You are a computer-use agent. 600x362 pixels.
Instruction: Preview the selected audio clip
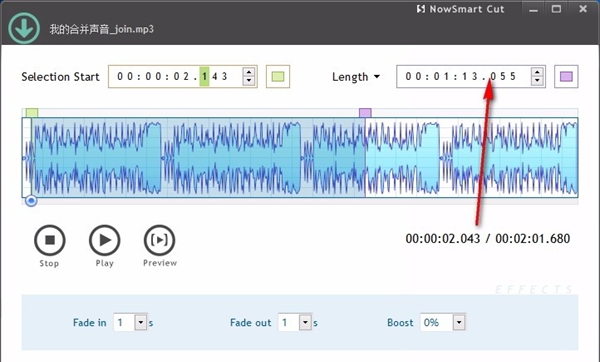(x=160, y=240)
